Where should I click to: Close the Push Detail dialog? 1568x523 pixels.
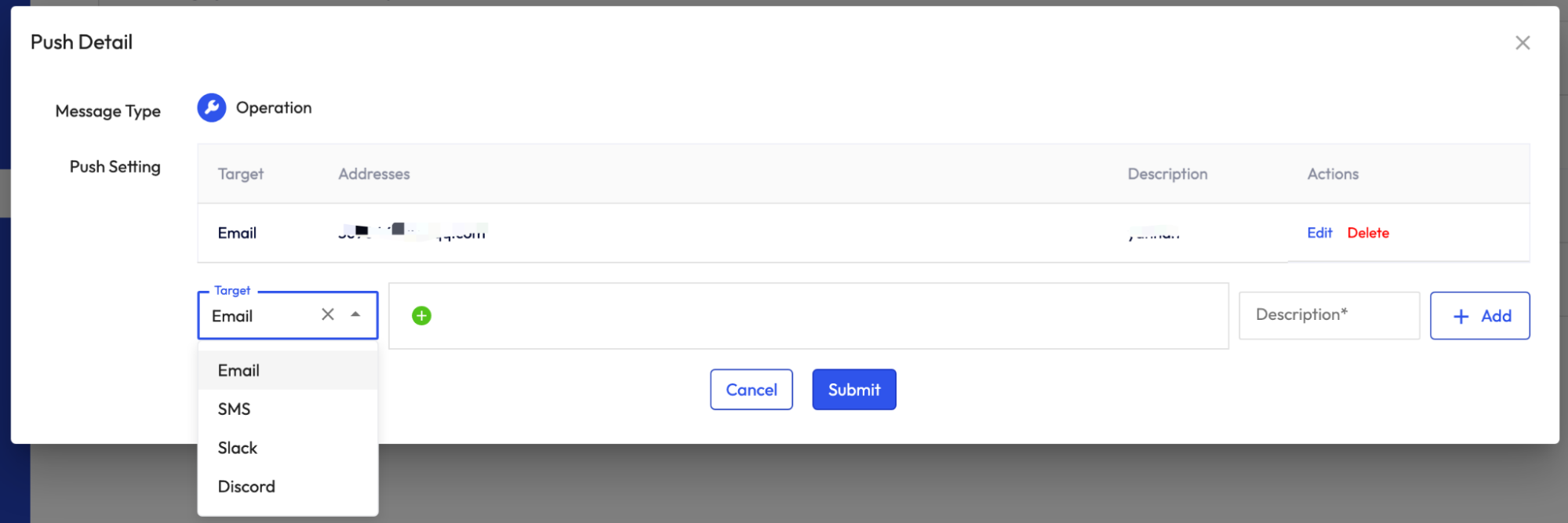click(1522, 43)
